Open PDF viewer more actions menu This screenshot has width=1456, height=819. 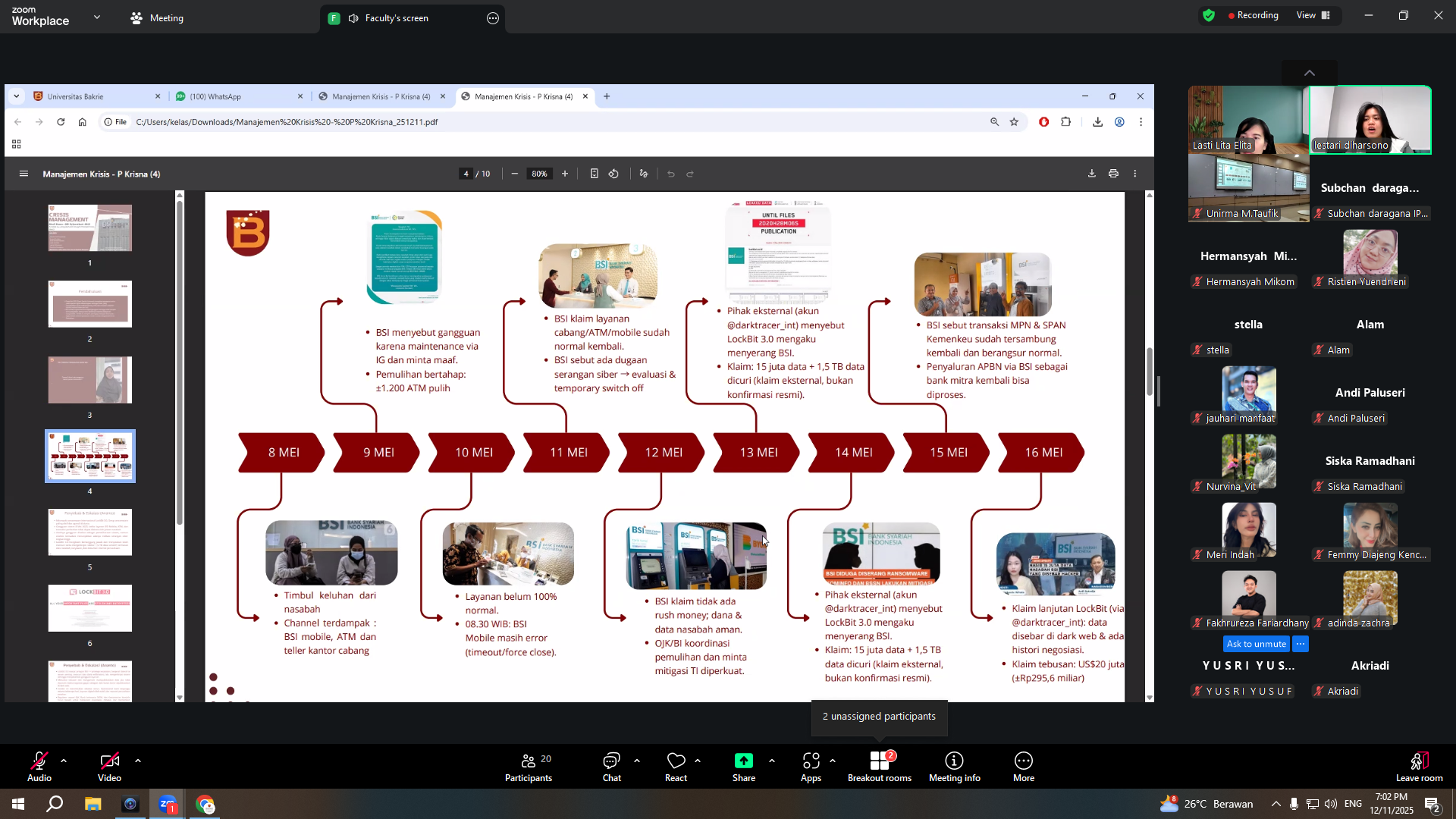(1135, 174)
